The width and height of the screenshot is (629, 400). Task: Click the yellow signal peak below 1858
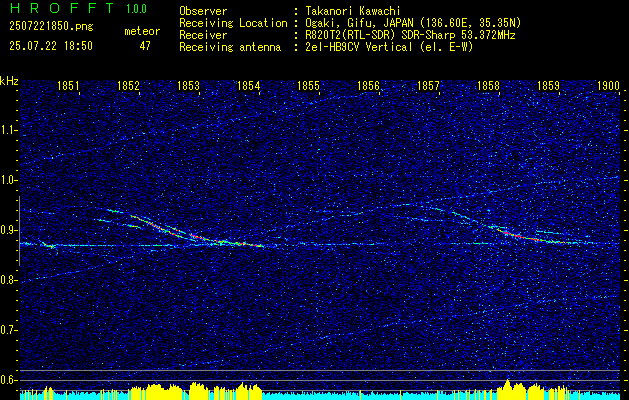[507, 389]
